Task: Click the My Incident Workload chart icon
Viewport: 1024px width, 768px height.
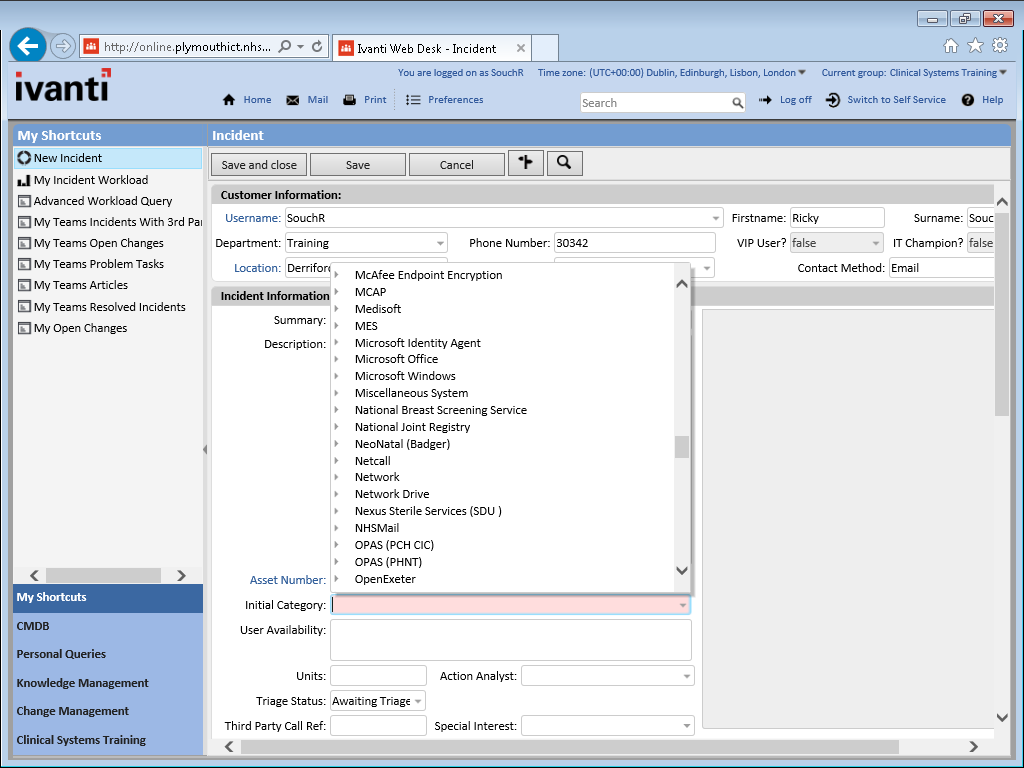Action: tap(24, 180)
